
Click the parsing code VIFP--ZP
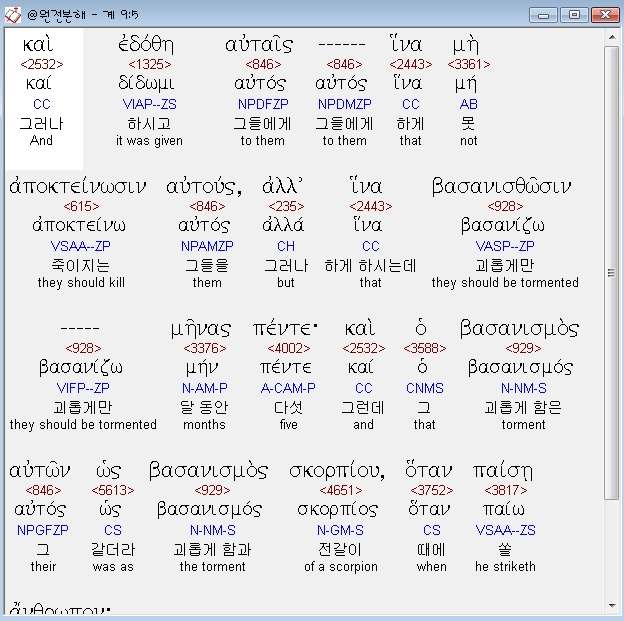pos(83,388)
